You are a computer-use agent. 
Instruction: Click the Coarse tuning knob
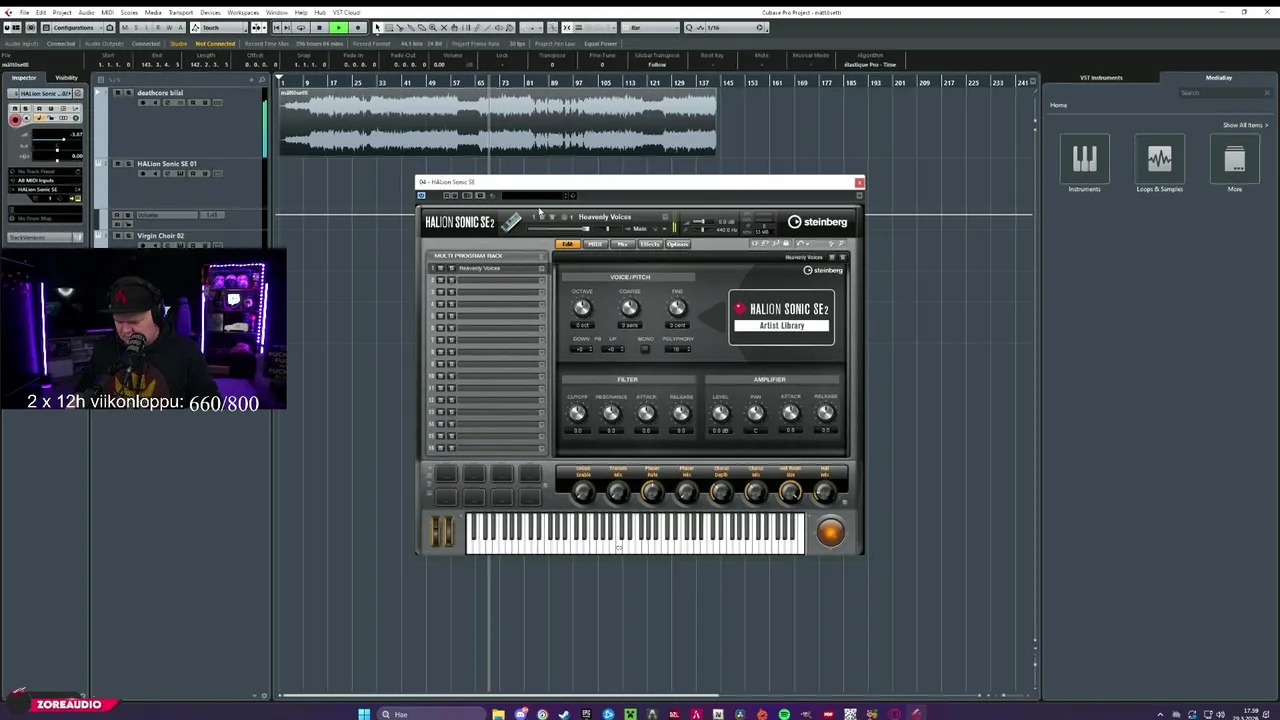pyautogui.click(x=629, y=308)
